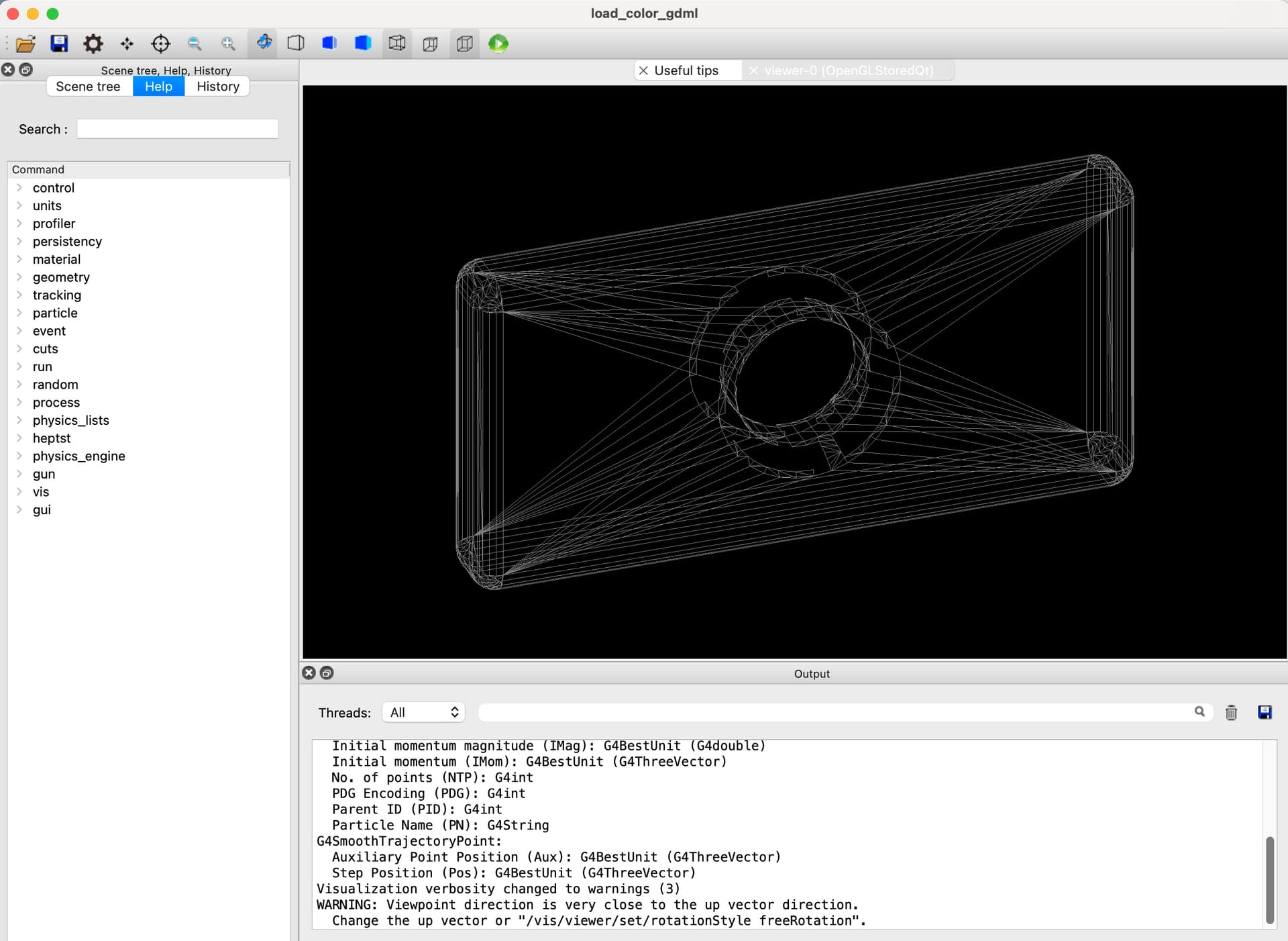1288x941 pixels.
Task: Select the Move (pan arrows) tool
Action: pos(127,44)
